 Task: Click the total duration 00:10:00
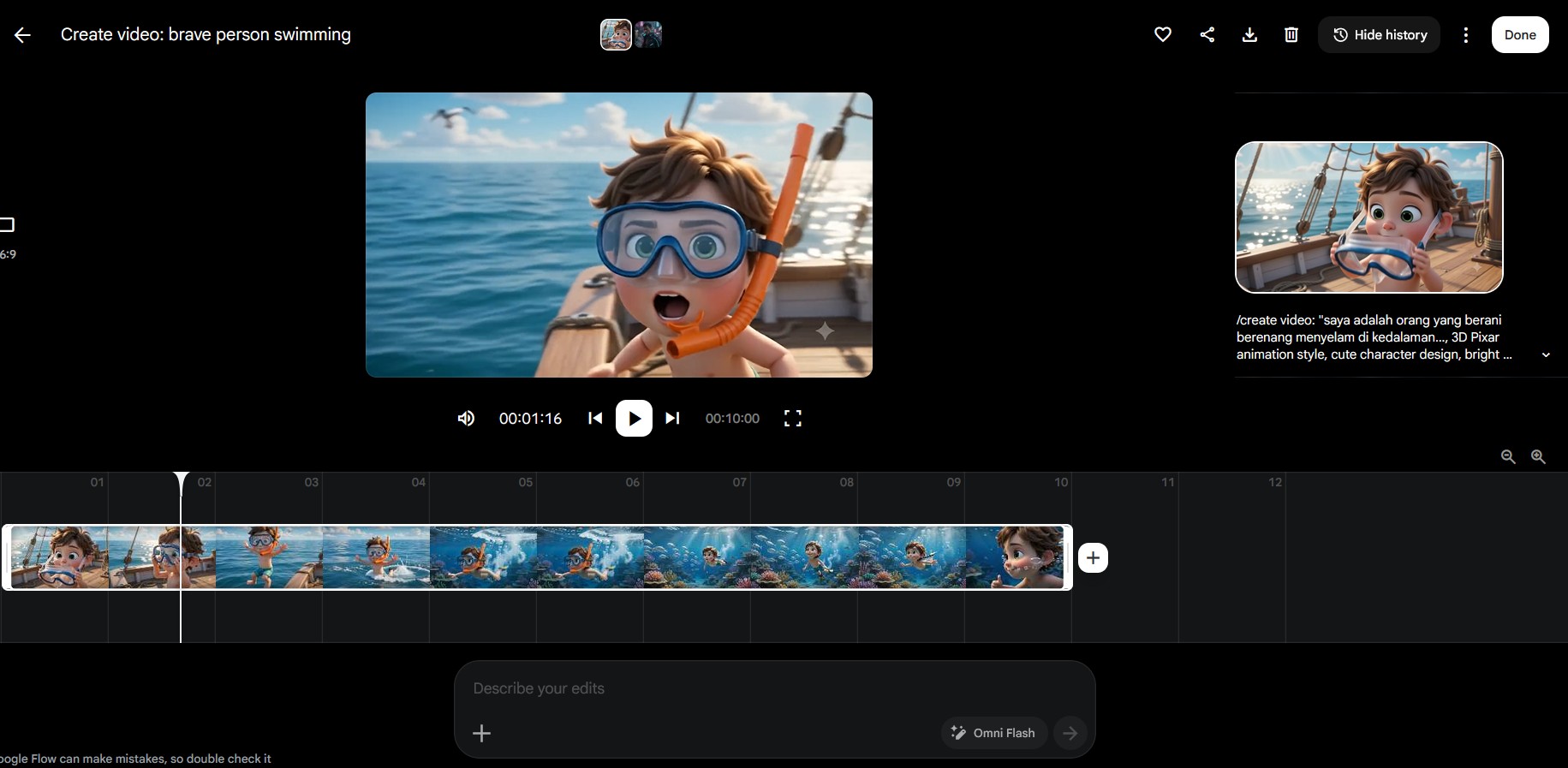[x=732, y=419]
